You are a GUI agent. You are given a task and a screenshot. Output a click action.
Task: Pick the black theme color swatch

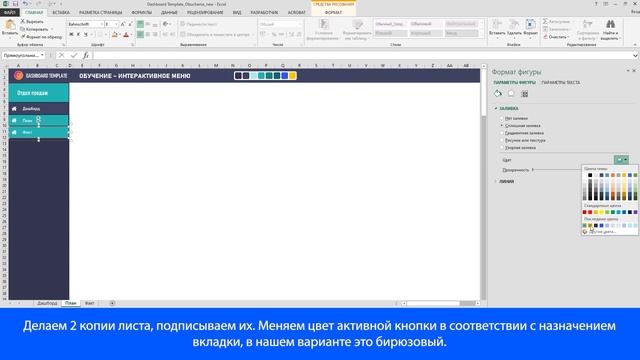pyautogui.click(x=590, y=175)
